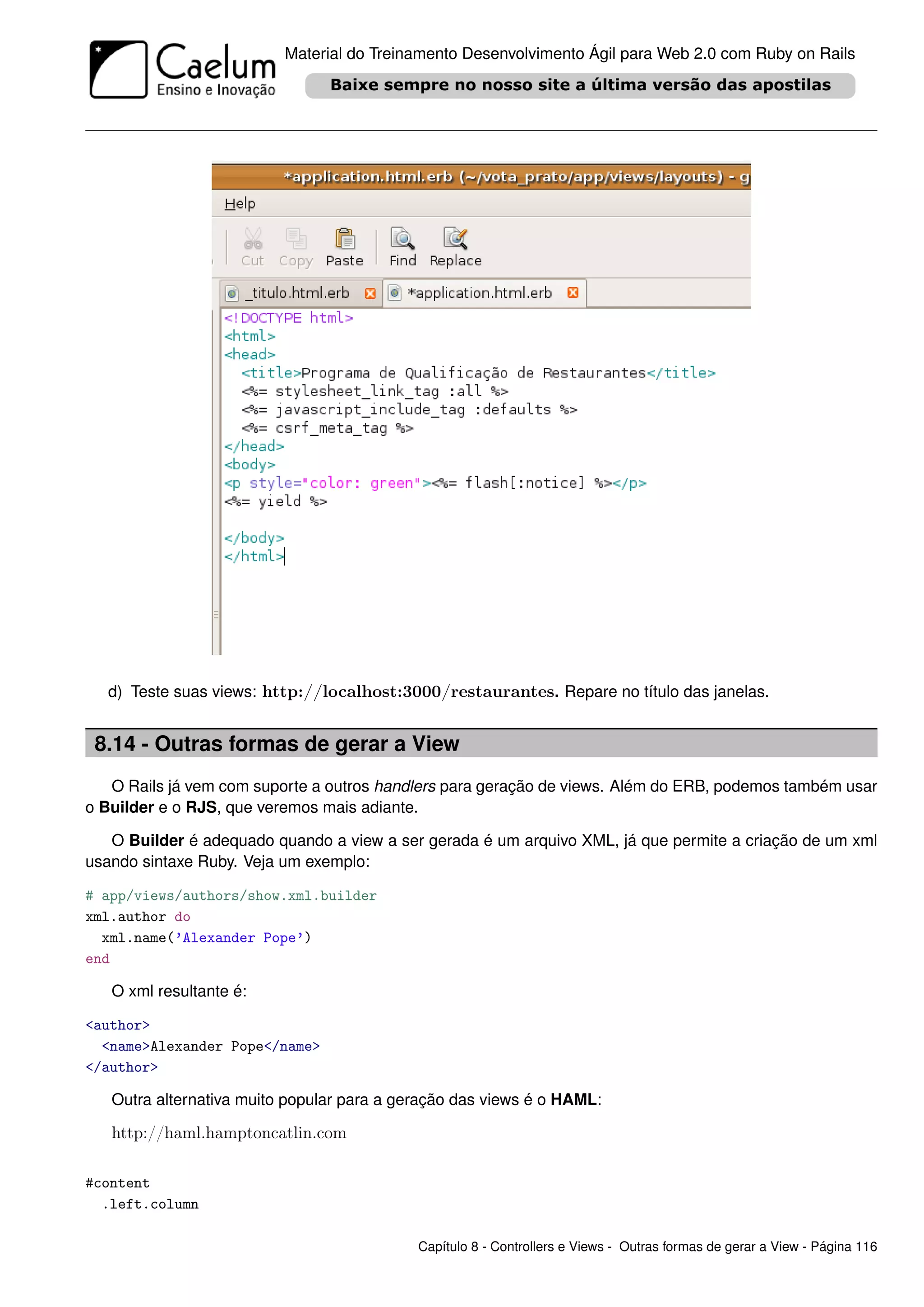The image size is (924, 1307).
Task: Click the bold word HAML
Action: pyautogui.click(x=573, y=1100)
